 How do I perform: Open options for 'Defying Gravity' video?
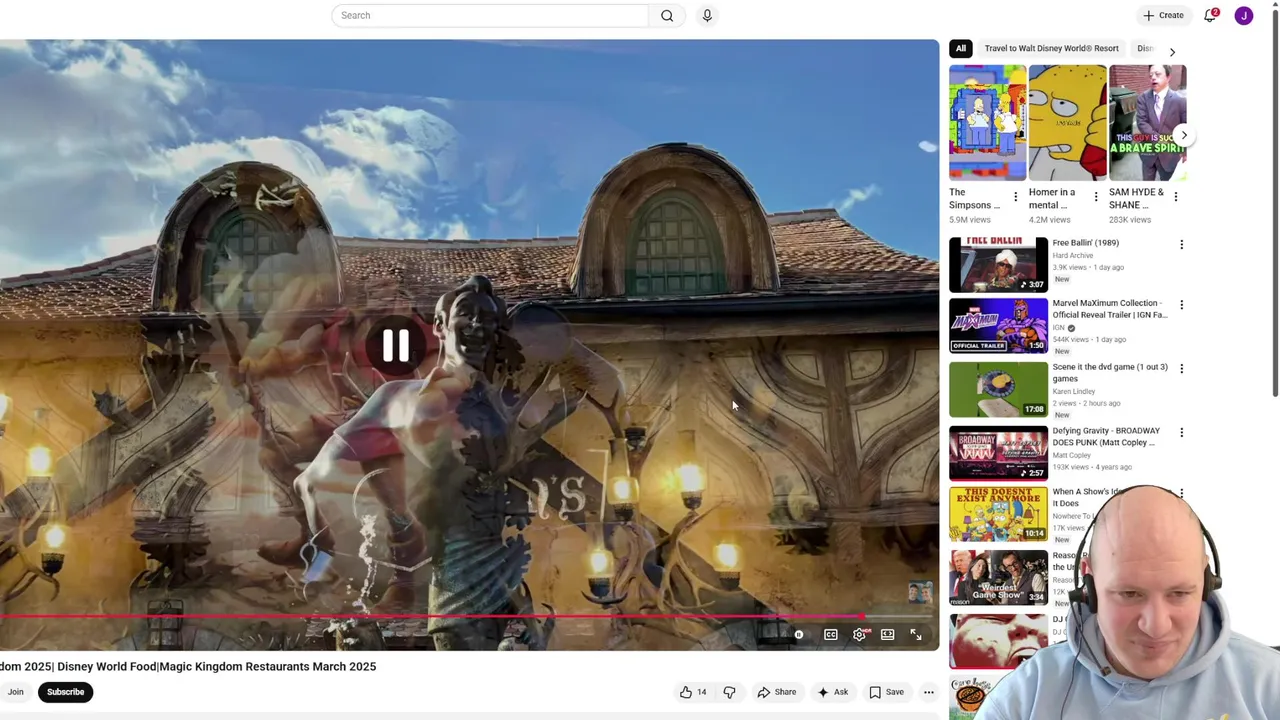(1181, 433)
